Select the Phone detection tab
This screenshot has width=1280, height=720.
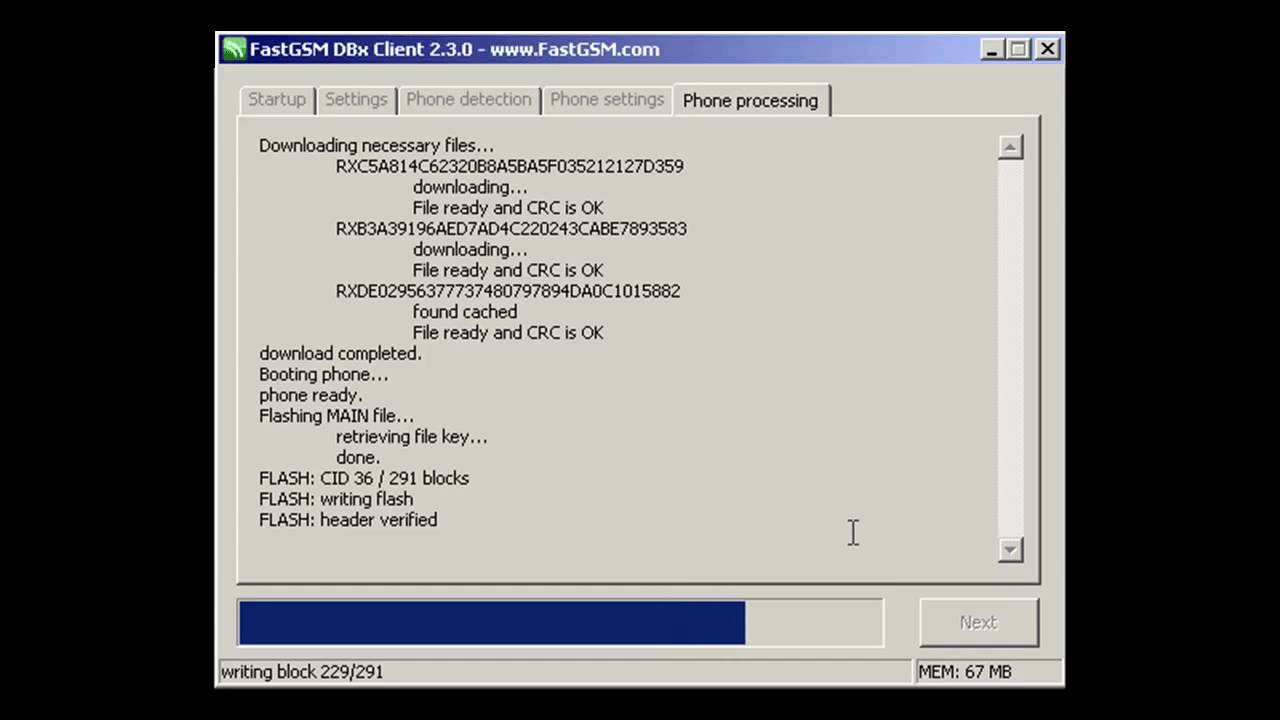[468, 99]
